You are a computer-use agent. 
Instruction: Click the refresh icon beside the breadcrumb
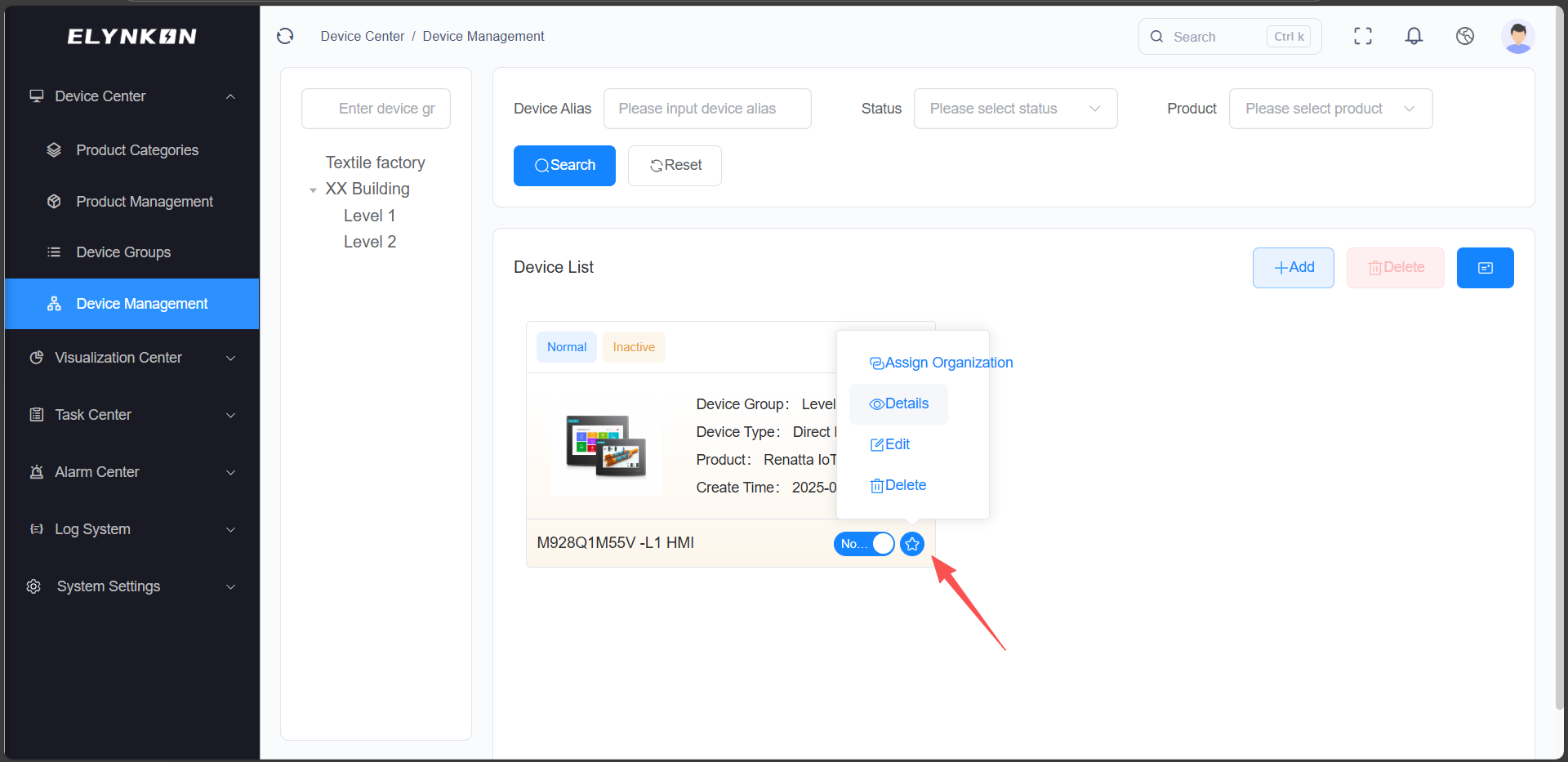pos(285,36)
